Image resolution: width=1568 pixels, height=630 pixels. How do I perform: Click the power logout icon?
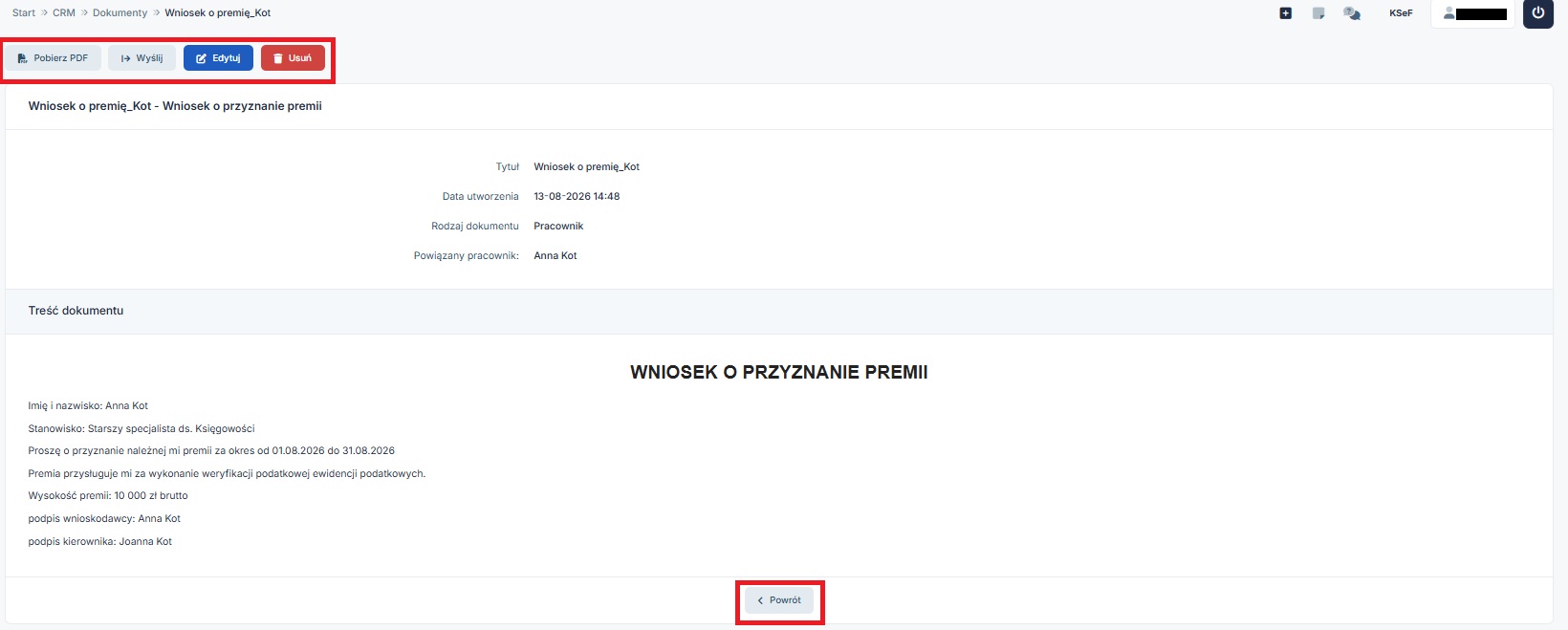point(1538,13)
